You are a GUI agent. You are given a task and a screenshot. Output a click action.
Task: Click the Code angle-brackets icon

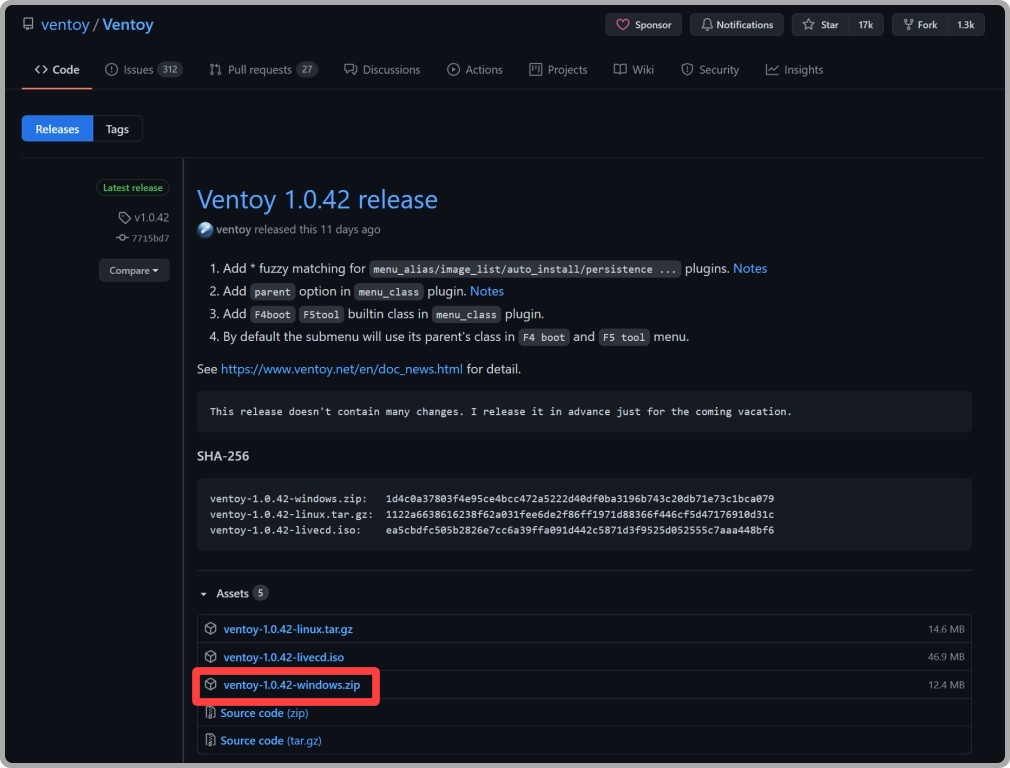41,70
